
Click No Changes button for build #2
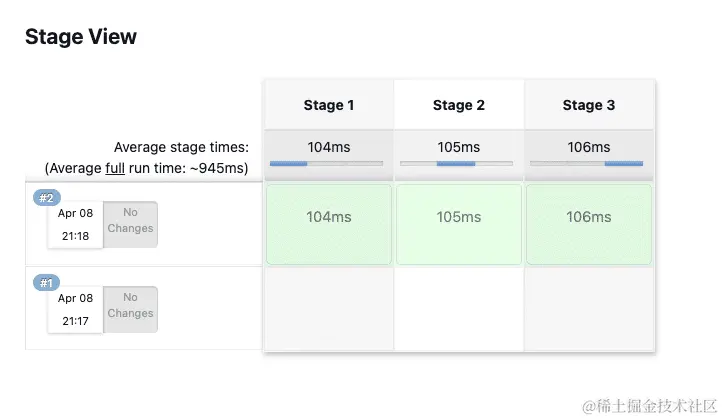point(131,221)
